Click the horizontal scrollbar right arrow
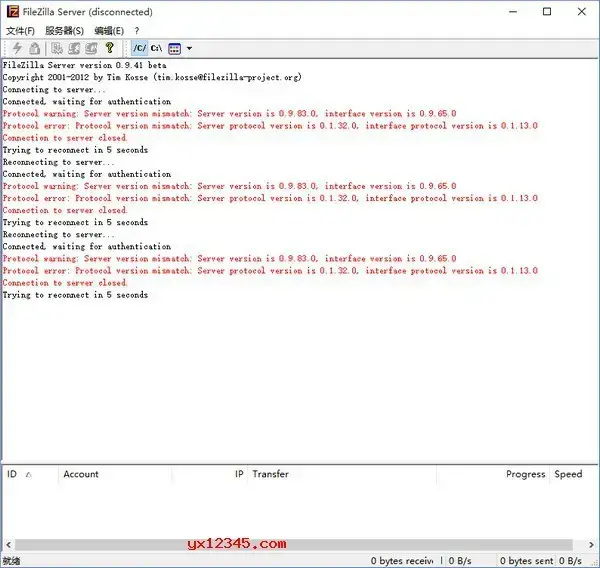This screenshot has width=600, height=568. 591,544
